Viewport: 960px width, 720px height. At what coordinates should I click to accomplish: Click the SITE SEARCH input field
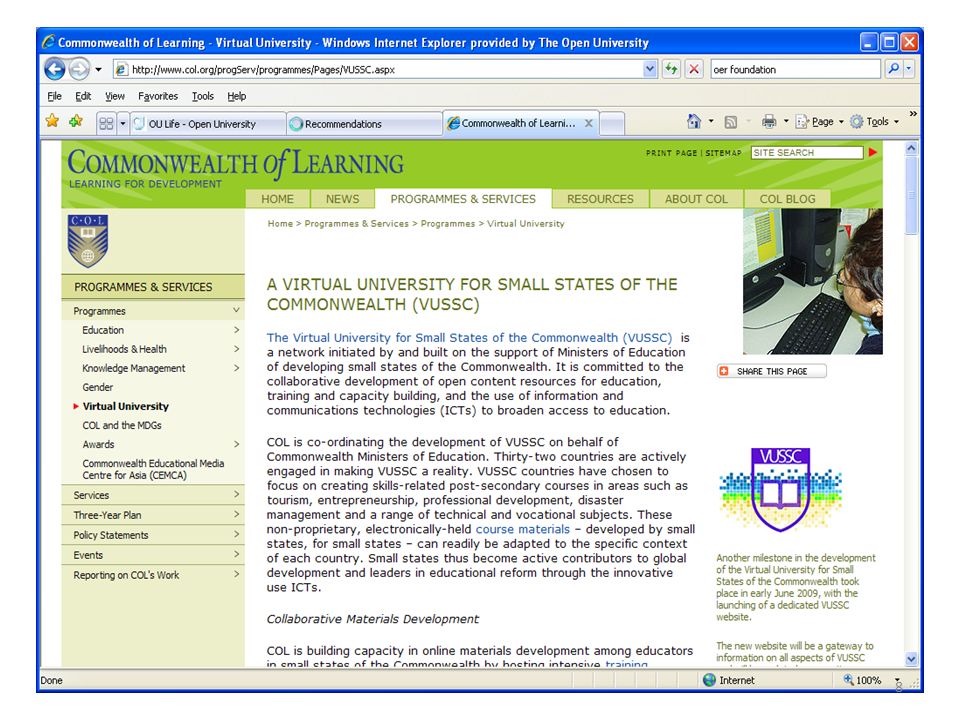click(x=806, y=152)
